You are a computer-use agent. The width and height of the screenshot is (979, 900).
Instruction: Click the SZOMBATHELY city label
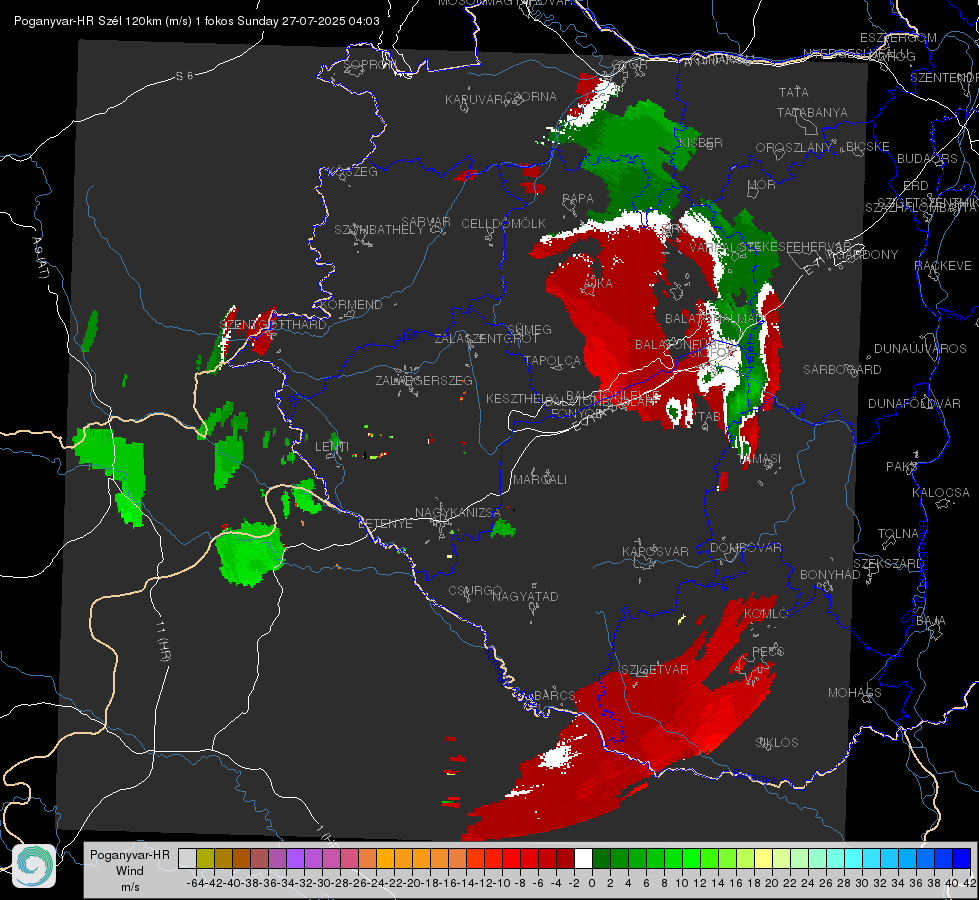(378, 230)
